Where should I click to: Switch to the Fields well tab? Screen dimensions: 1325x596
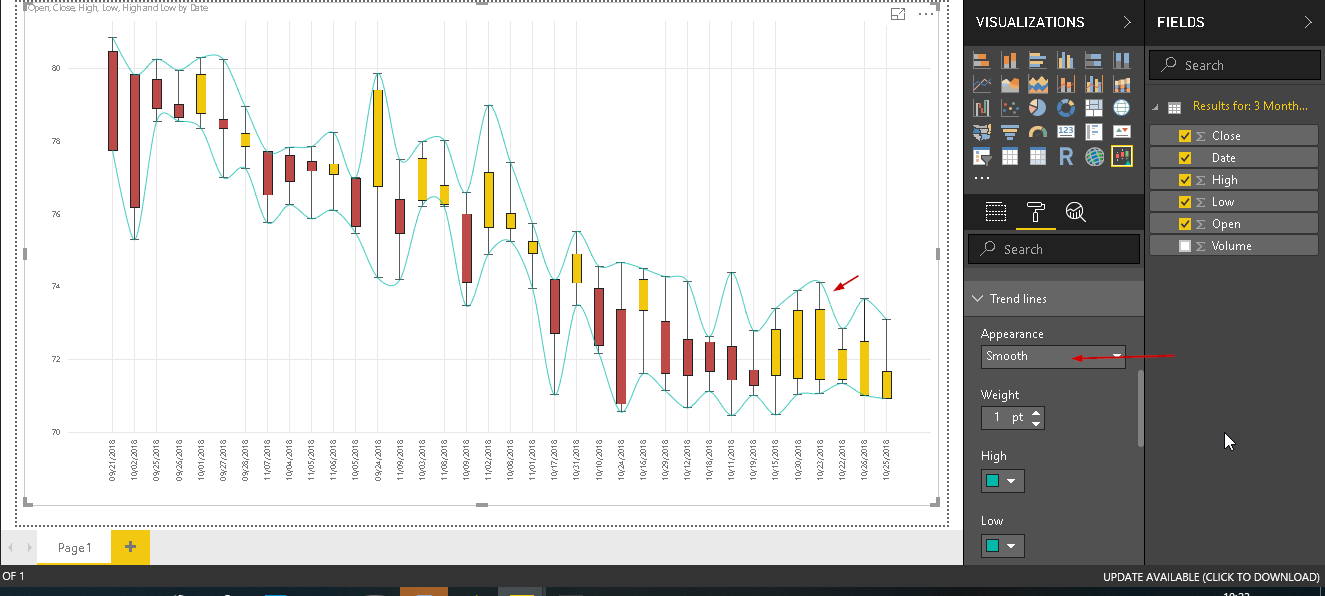(995, 211)
